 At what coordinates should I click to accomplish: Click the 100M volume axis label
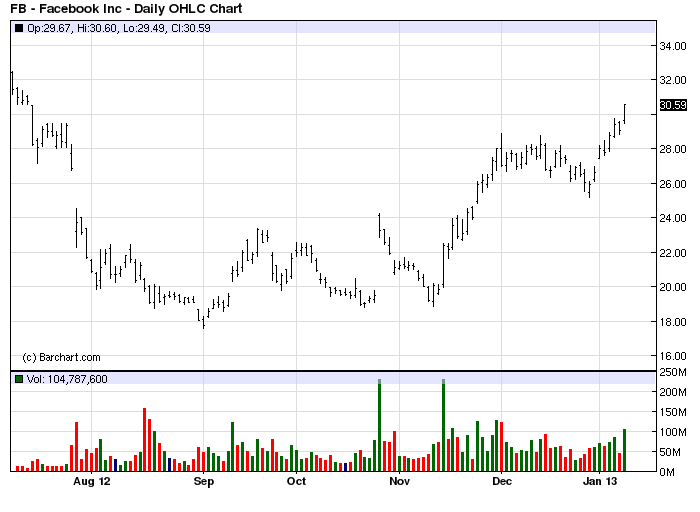pos(673,432)
